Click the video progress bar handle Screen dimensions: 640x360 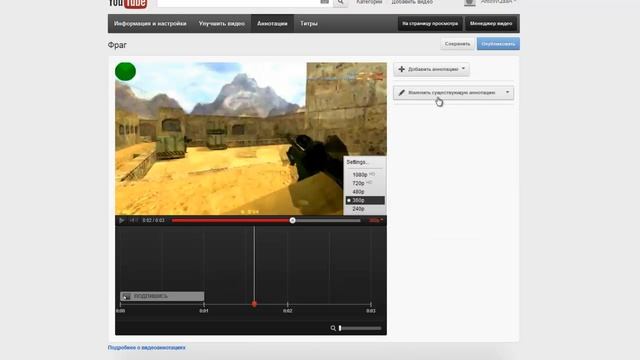coord(292,220)
